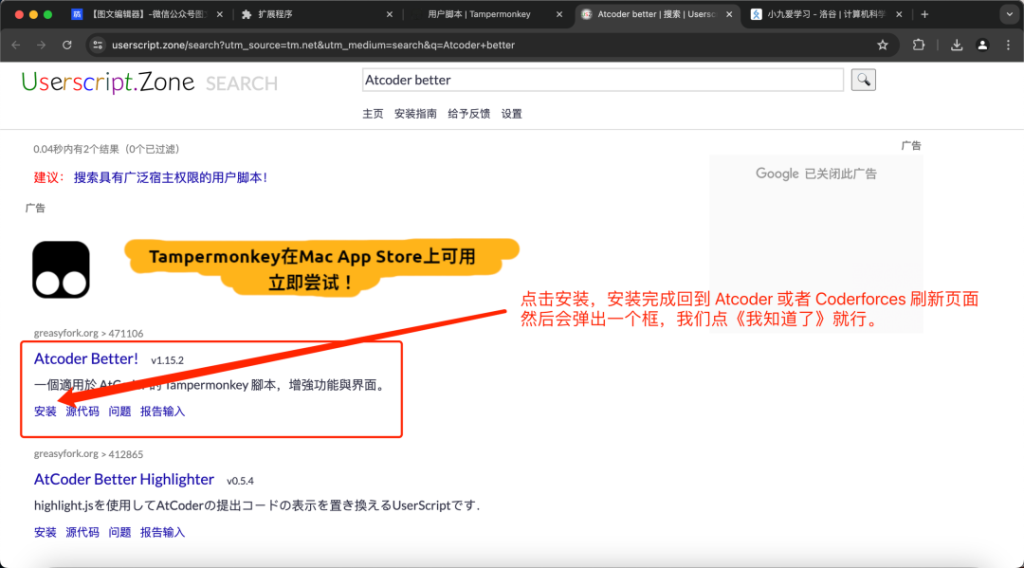Open the extensions puzzle icon
Image resolution: width=1024 pixels, height=568 pixels.
tap(918, 45)
